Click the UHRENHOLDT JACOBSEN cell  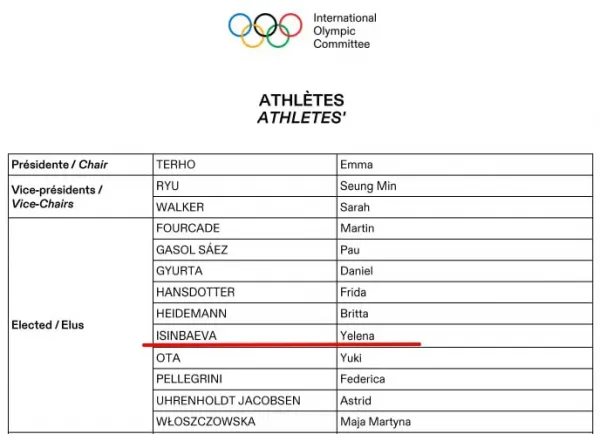point(228,400)
